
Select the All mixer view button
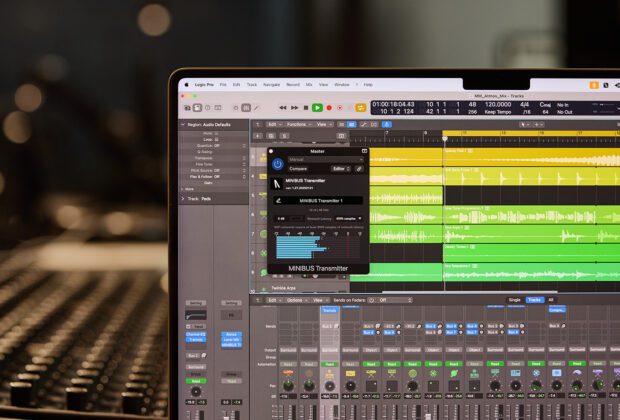click(x=549, y=299)
